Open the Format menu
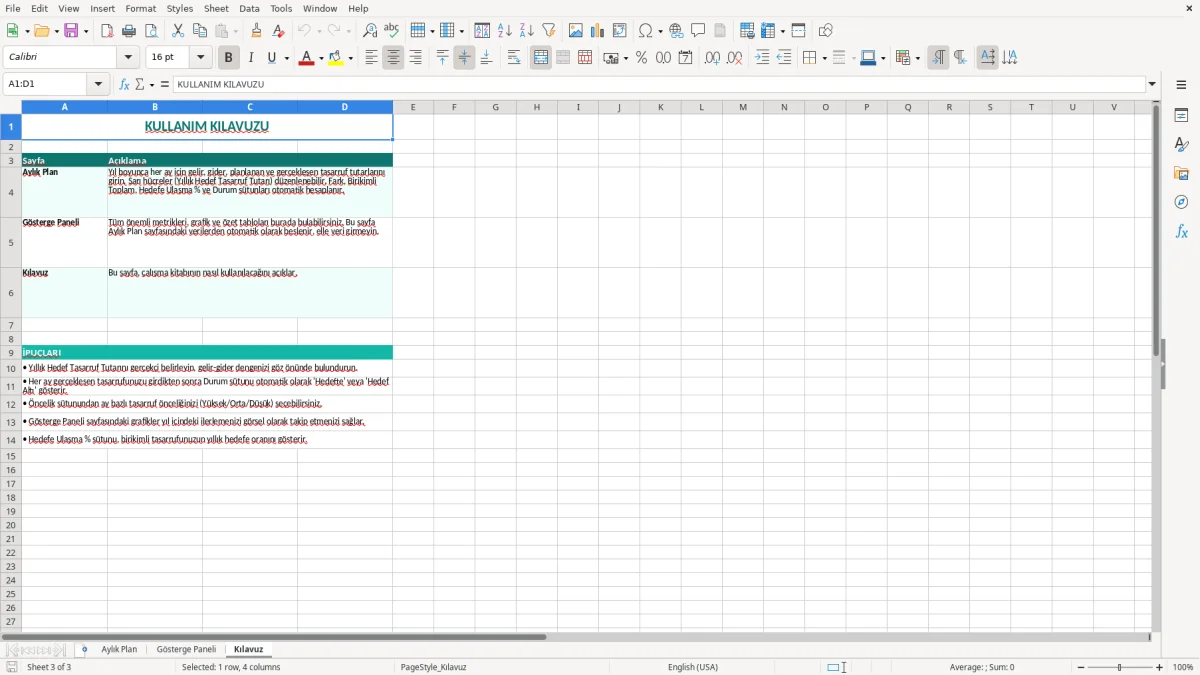Viewport: 1200px width, 675px height. pos(140,8)
